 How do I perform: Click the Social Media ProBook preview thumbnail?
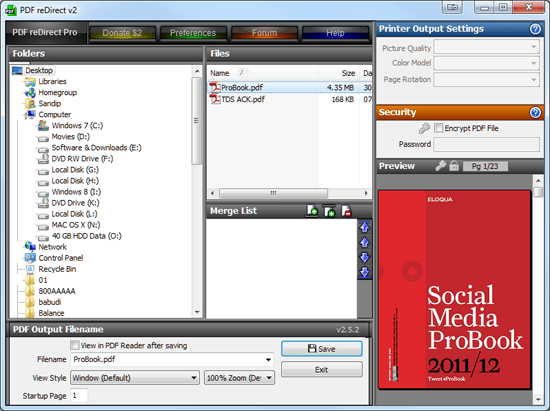(455, 290)
